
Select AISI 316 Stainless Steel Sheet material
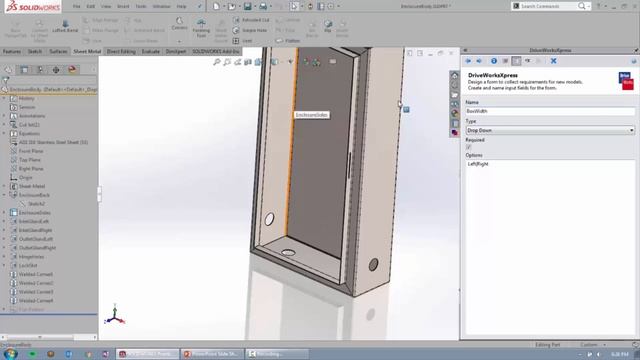point(53,142)
